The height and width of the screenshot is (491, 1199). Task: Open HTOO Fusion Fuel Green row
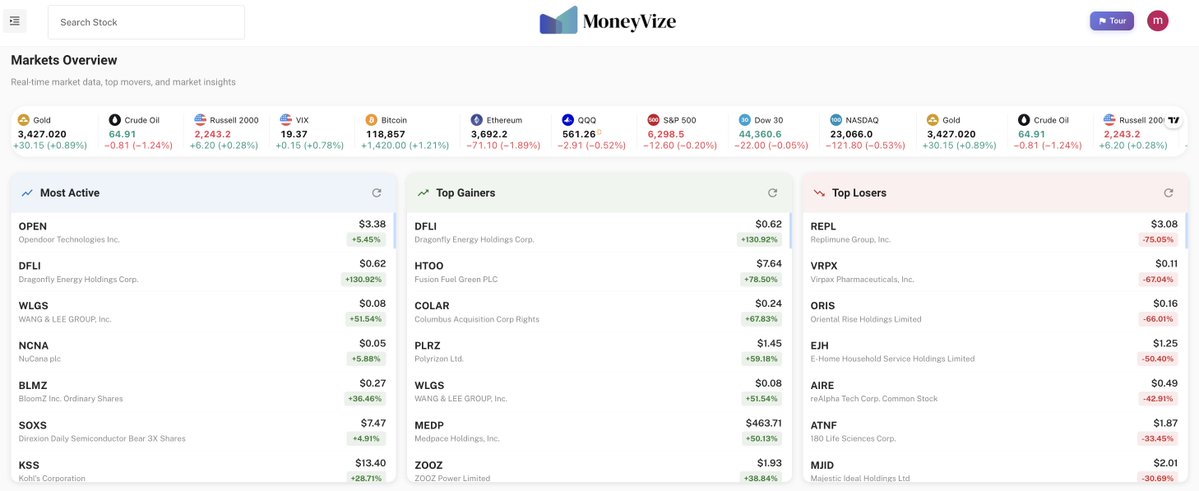pos(598,272)
